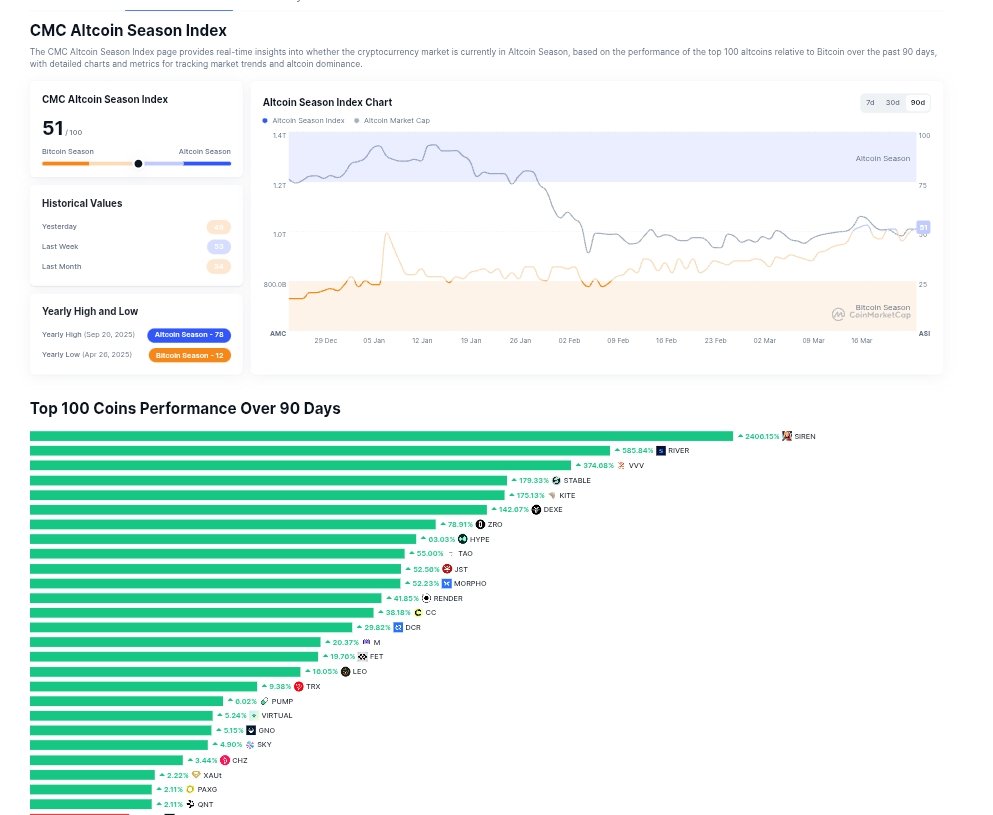
Task: Toggle Altcoin Market Cap legend series
Action: [x=392, y=120]
